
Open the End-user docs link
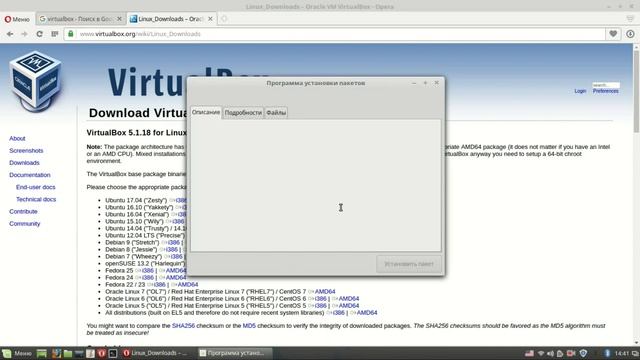[36, 187]
